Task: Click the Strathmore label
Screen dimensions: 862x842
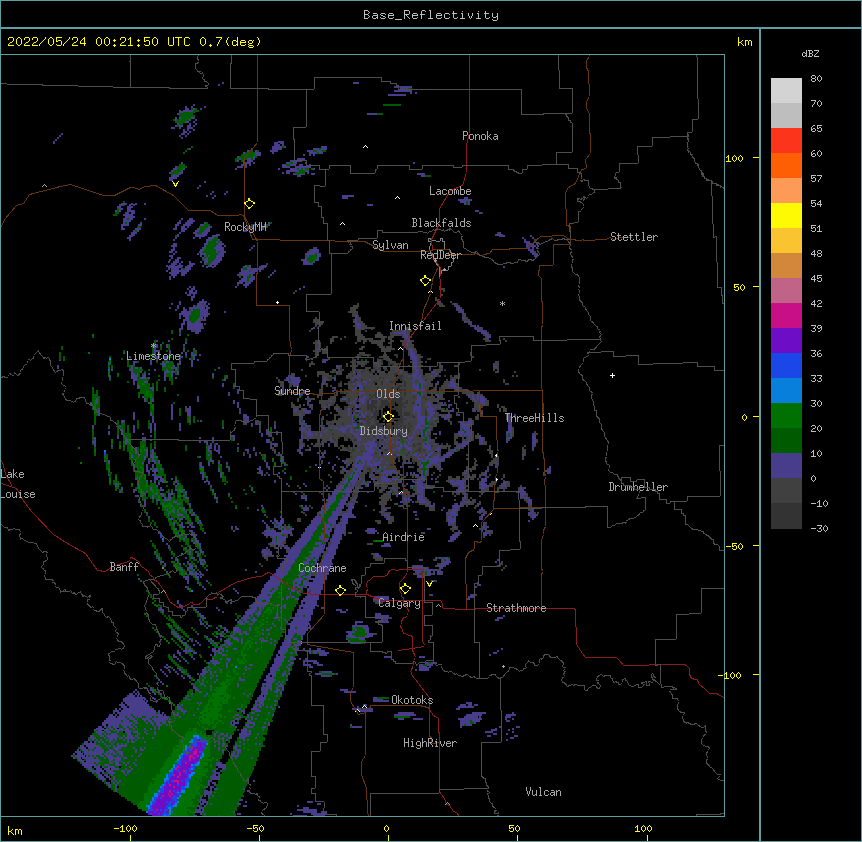Action: click(x=516, y=608)
